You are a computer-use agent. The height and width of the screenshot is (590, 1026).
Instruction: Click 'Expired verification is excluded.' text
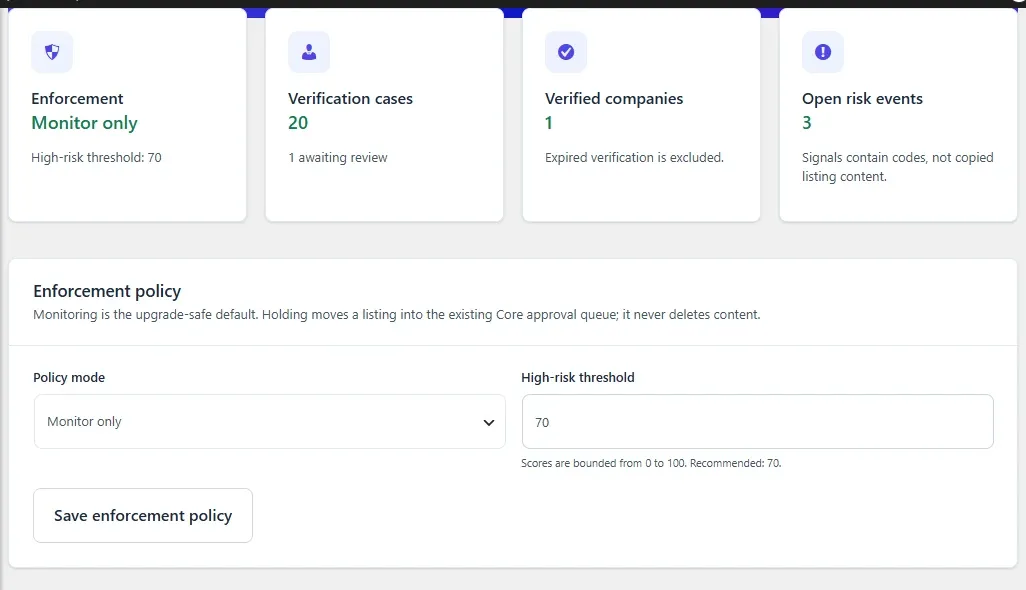click(634, 158)
